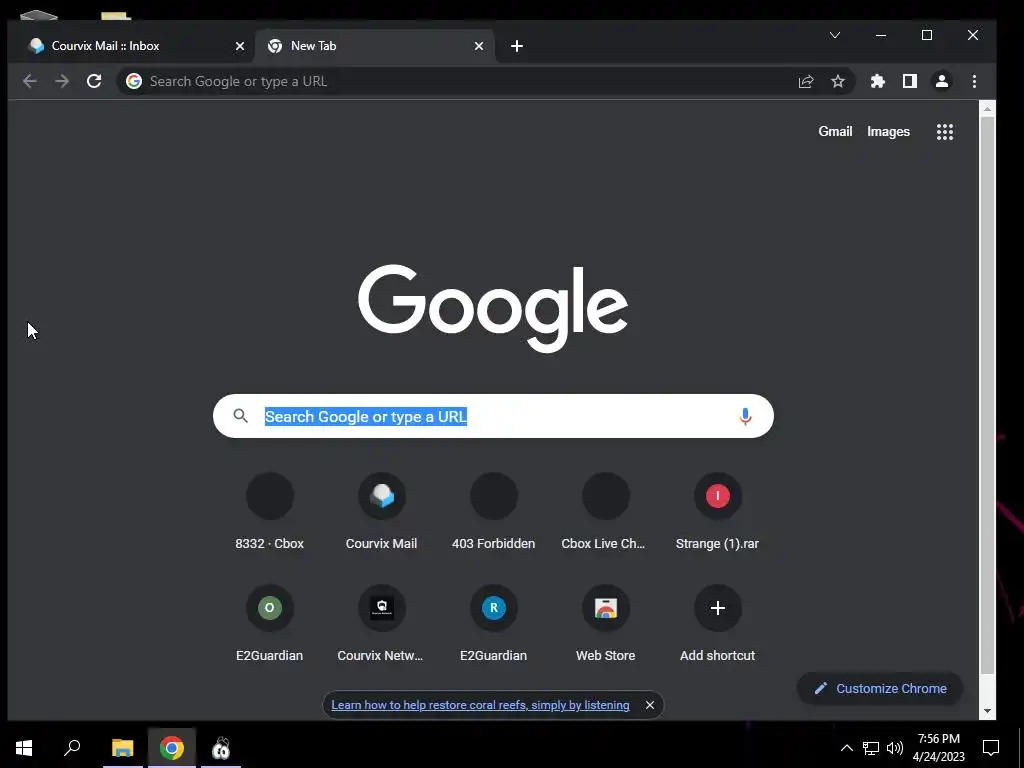
Task: Click Customize Chrome button
Action: pyautogui.click(x=880, y=688)
